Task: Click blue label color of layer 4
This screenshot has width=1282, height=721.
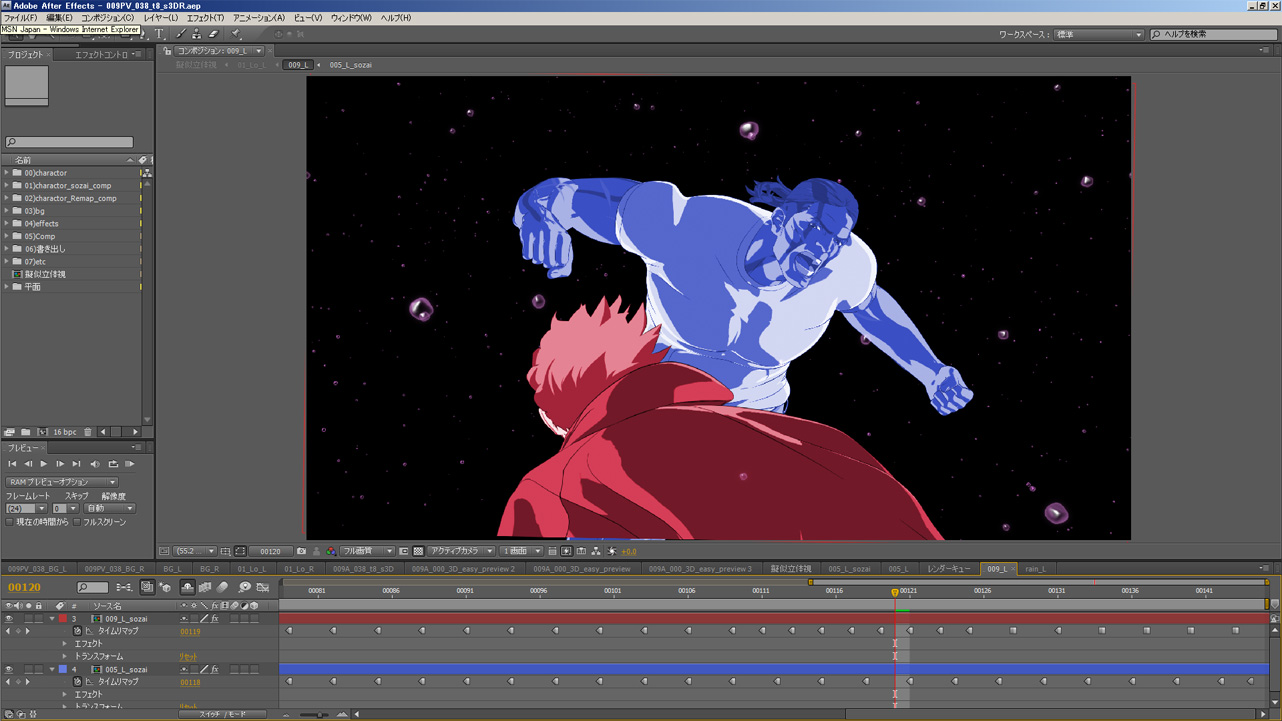Action: (x=63, y=669)
